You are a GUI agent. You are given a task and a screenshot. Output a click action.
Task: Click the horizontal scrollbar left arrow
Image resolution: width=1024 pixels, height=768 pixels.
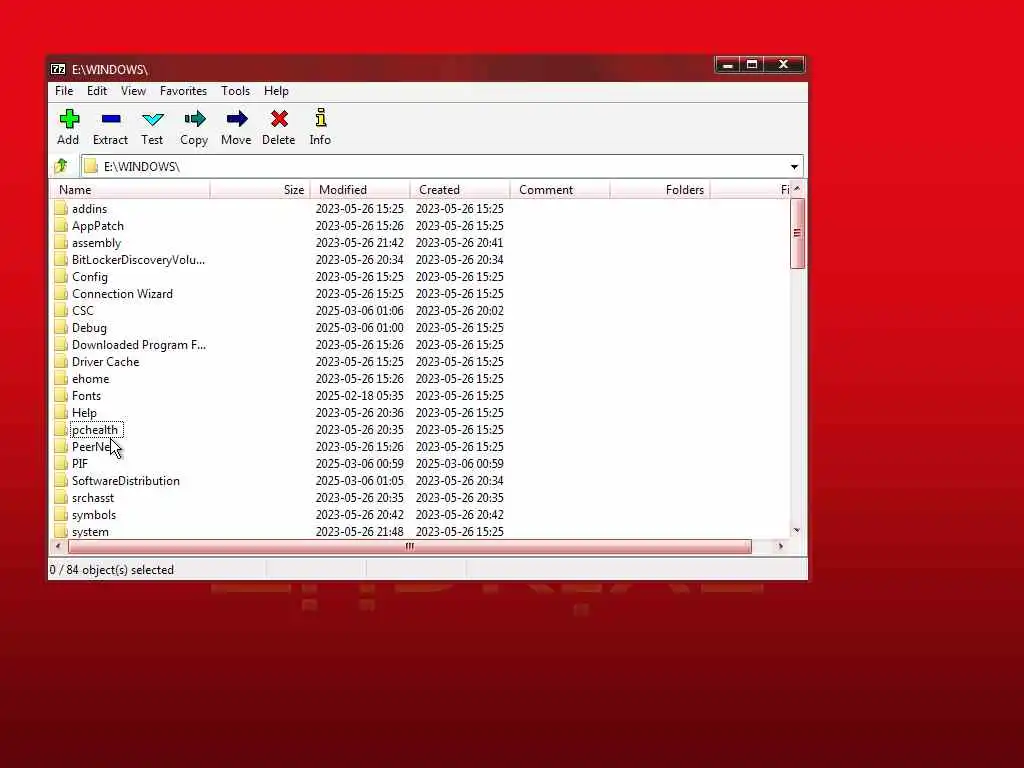(x=58, y=546)
